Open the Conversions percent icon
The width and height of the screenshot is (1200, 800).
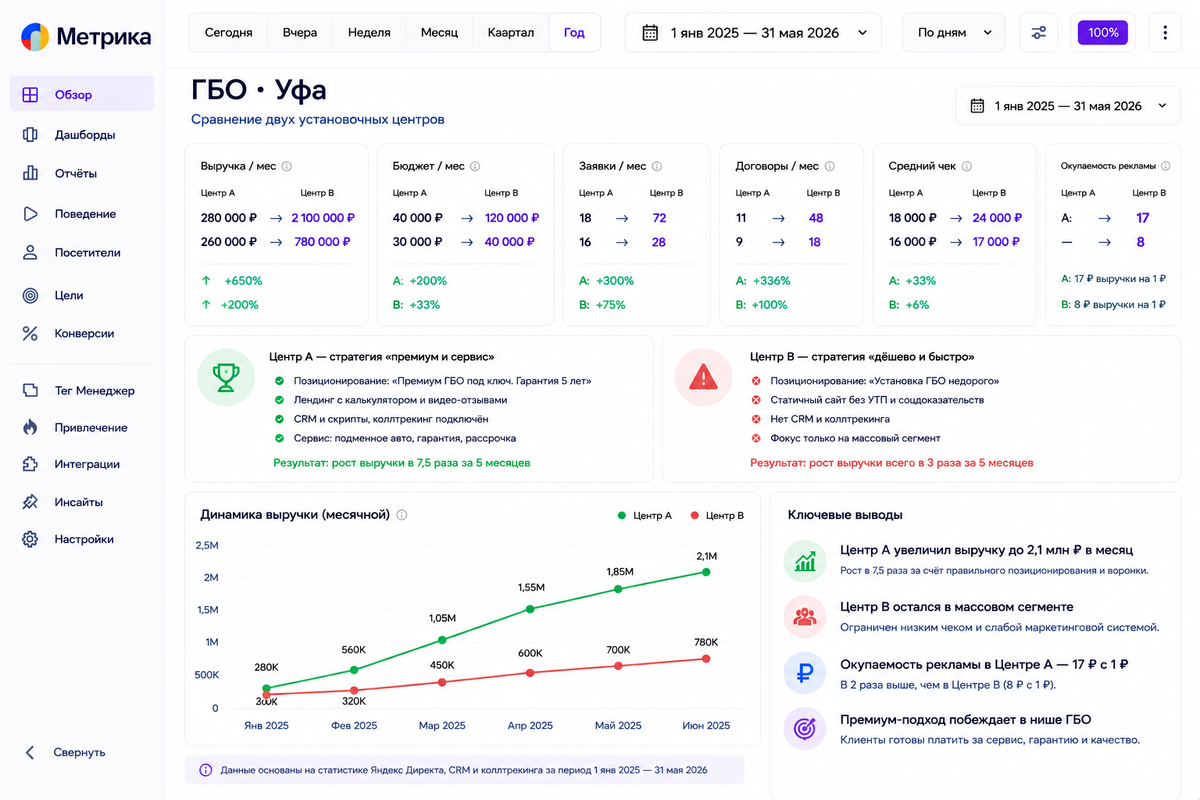(30, 333)
